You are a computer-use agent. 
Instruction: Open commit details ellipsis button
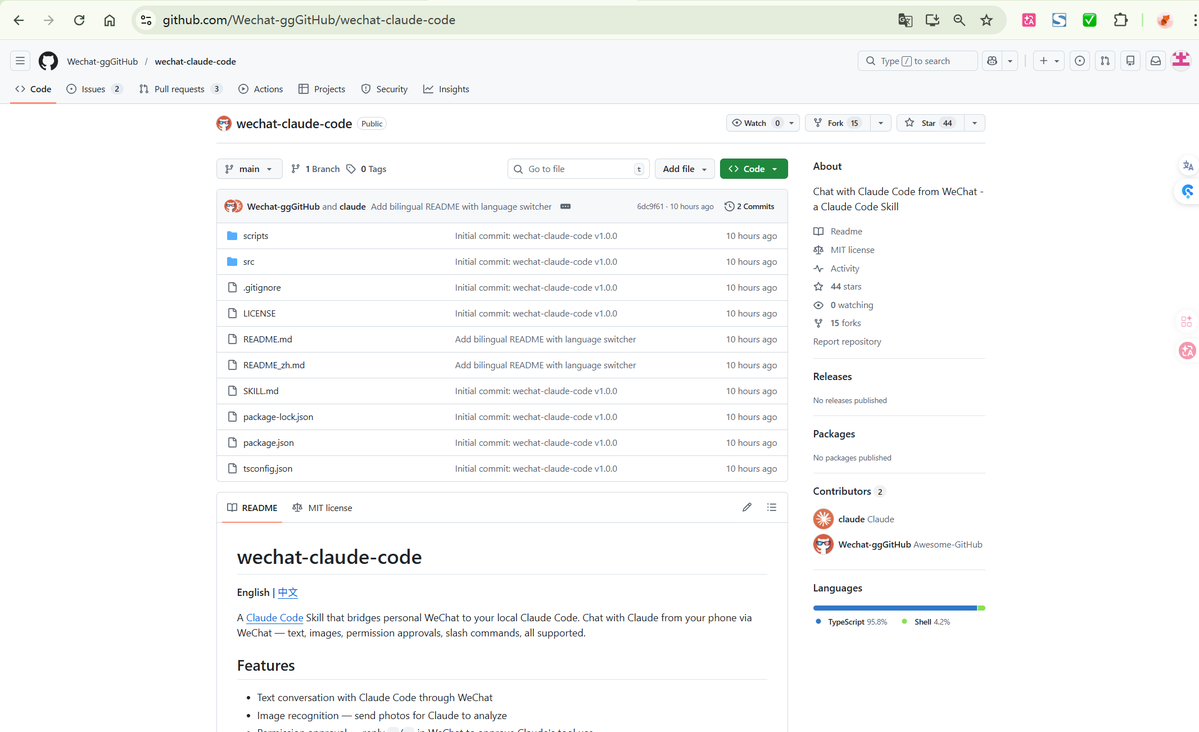click(x=565, y=207)
